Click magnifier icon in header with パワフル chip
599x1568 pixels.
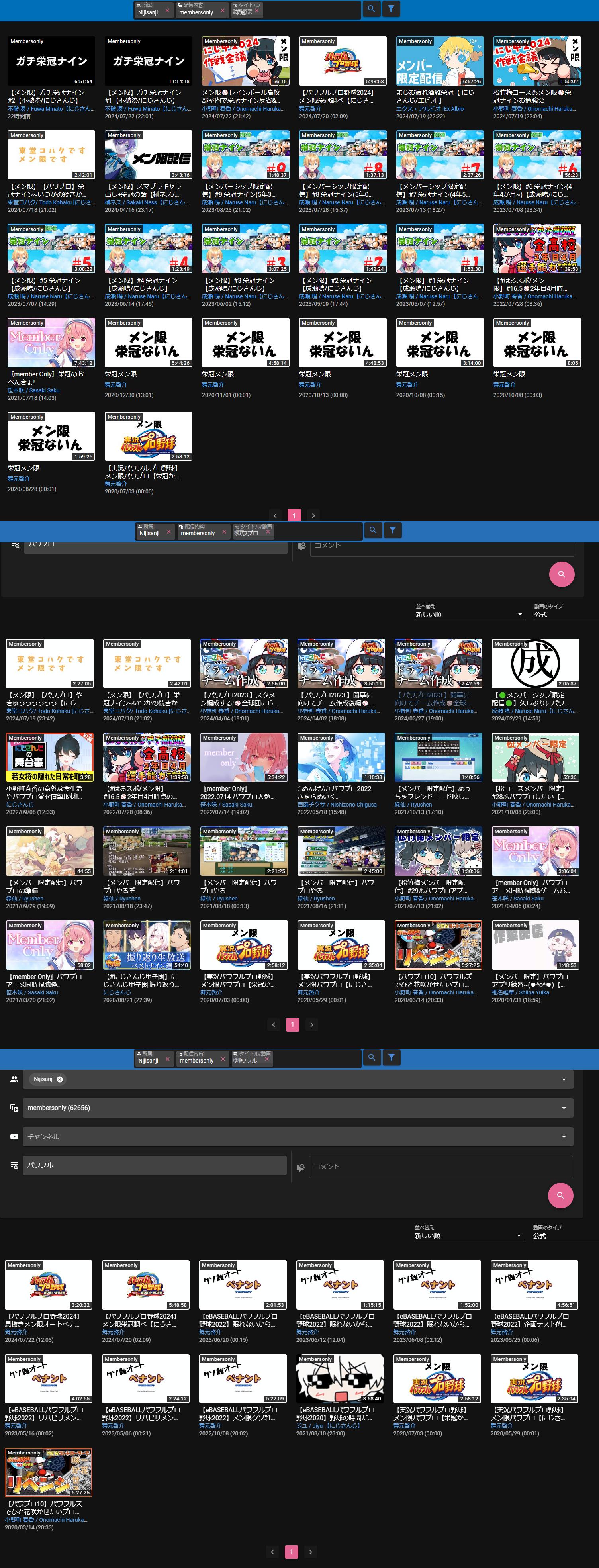371,1057
